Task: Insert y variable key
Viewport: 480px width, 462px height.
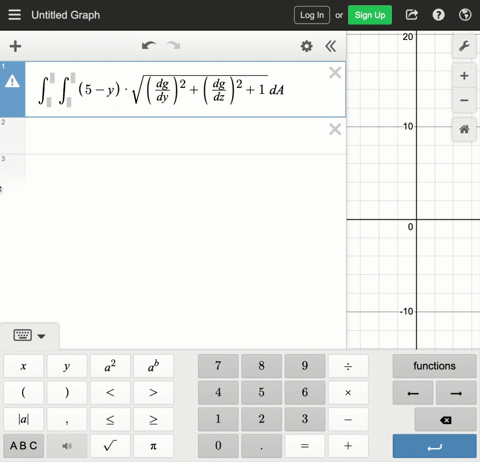Action: coord(67,366)
